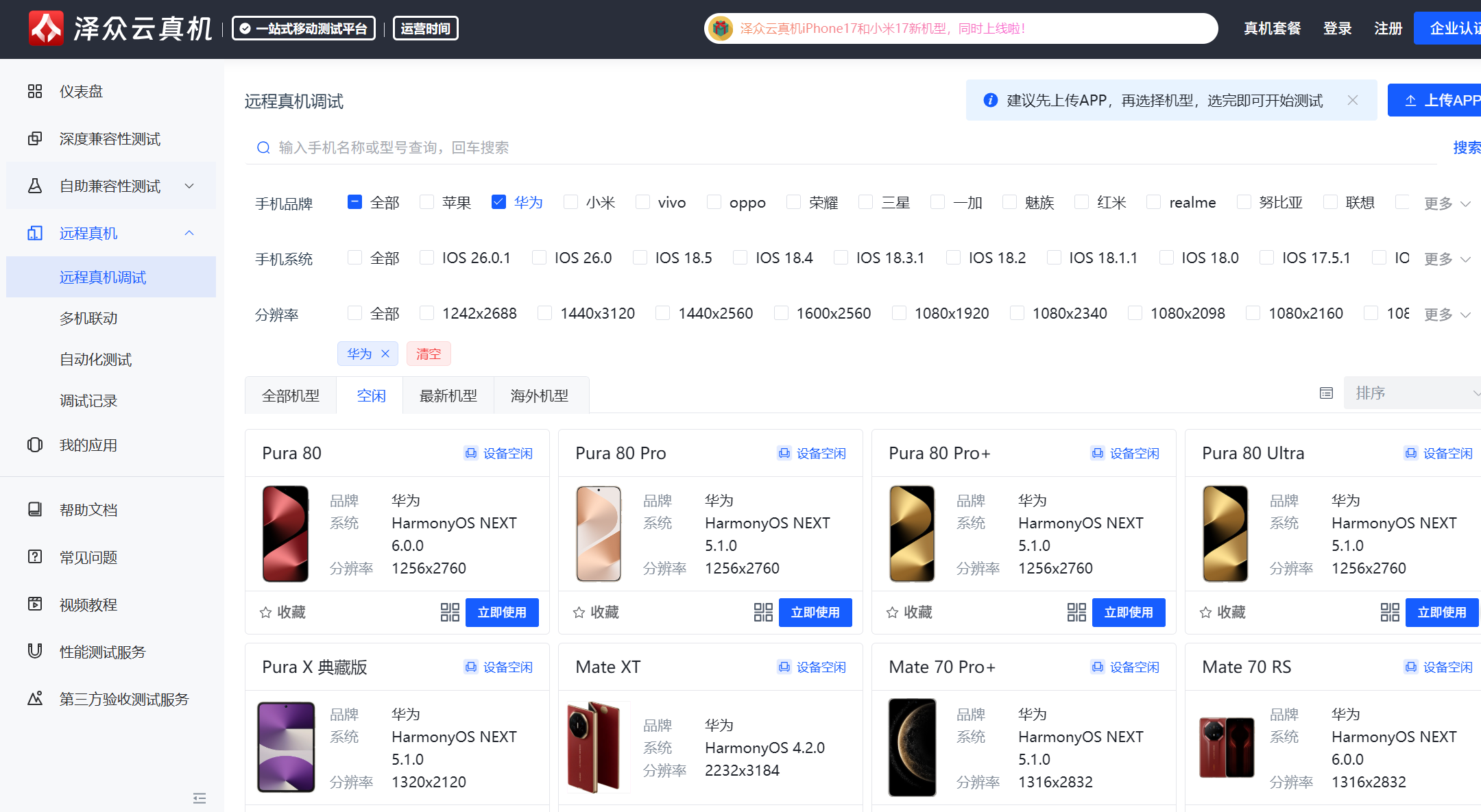The height and width of the screenshot is (812, 1481).
Task: Switch to the 最新机型 tab
Action: tap(448, 395)
